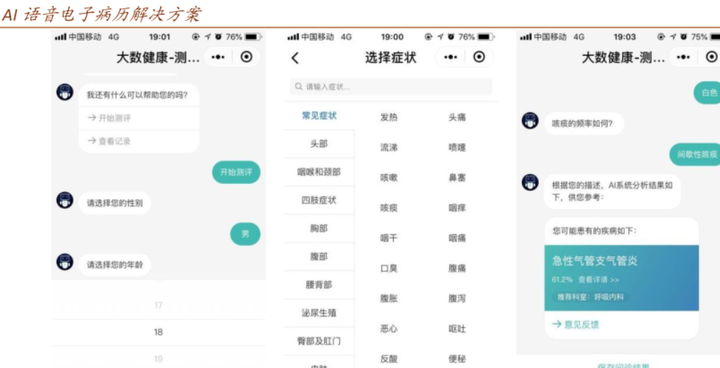Tap the → 开始测评 option in bot message
This screenshot has width=720, height=368.
[x=139, y=118]
